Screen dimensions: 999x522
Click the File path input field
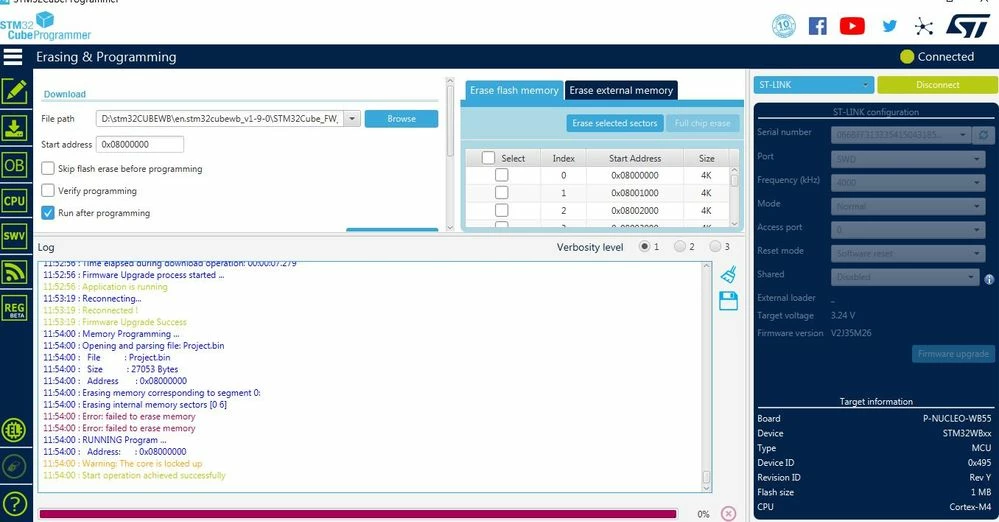coord(220,119)
